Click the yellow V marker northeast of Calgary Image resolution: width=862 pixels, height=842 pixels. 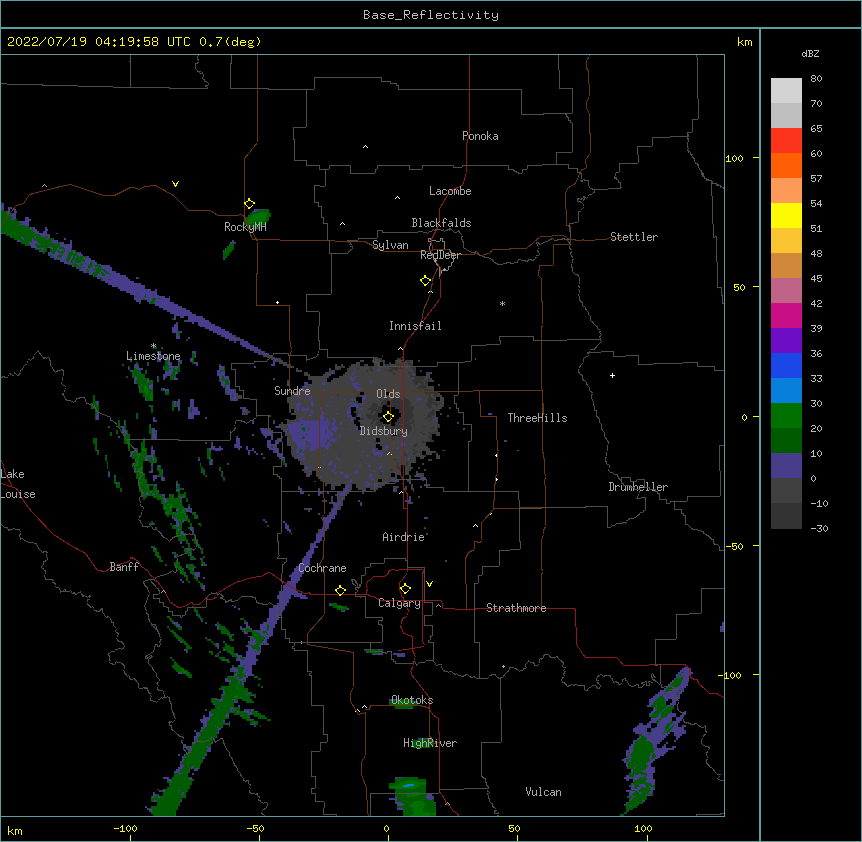point(429,584)
